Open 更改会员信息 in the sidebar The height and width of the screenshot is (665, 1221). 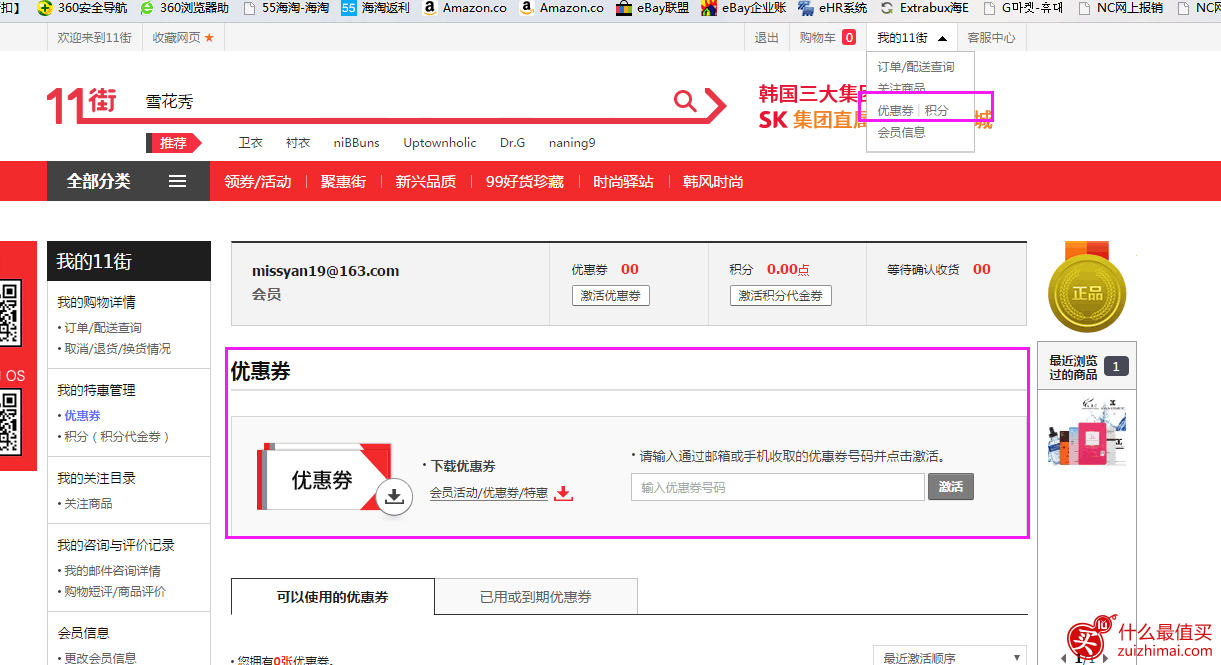click(100, 658)
